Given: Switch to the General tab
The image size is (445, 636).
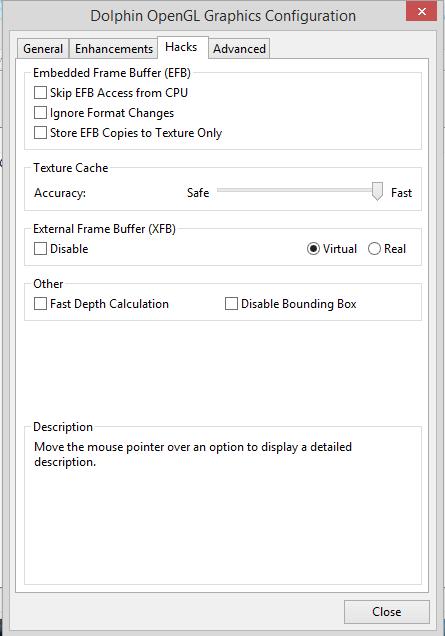Looking at the screenshot, I should click(43, 49).
